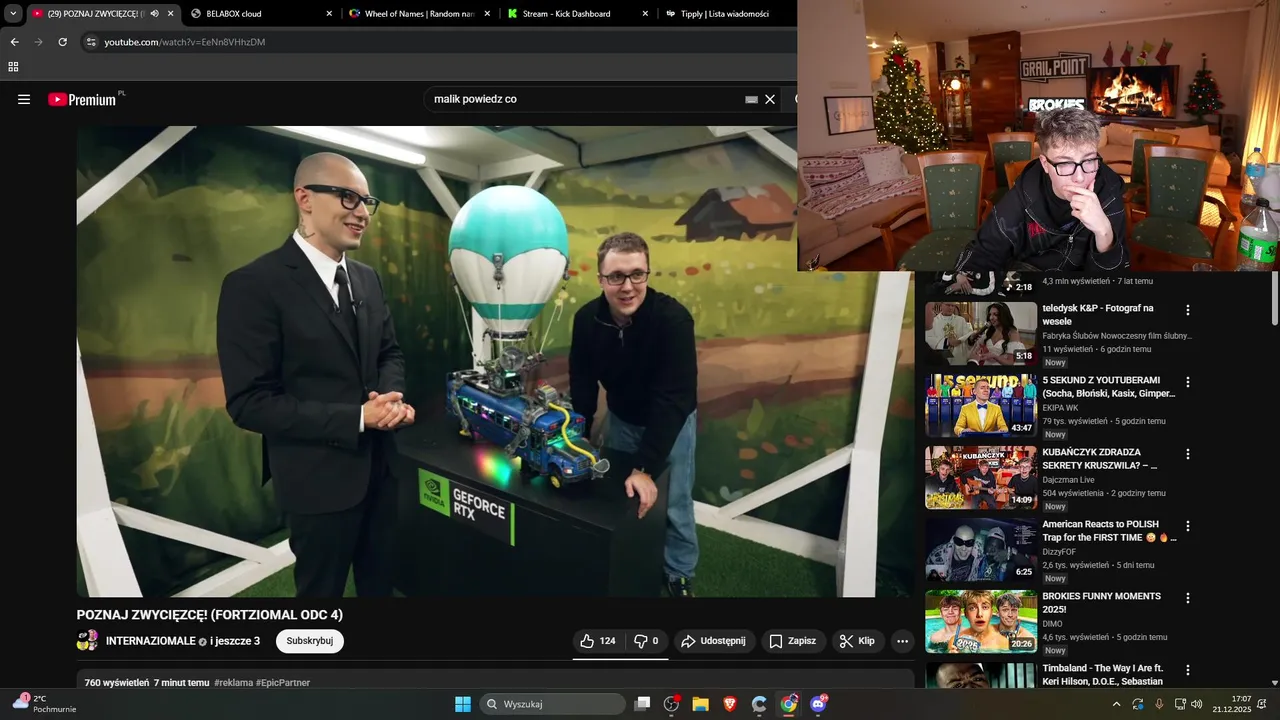
Task: Close the Wheel of Names tab
Action: pos(487,14)
